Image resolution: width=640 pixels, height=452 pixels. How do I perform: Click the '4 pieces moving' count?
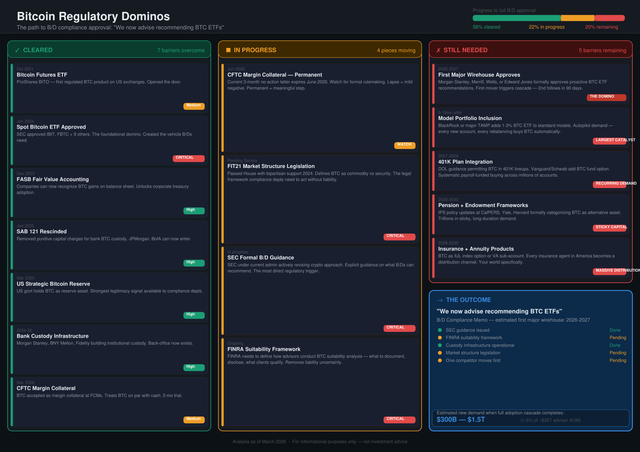(x=396, y=50)
